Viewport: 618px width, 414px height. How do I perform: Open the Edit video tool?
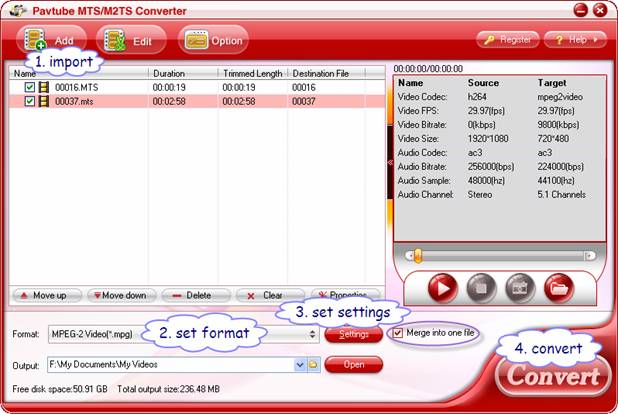(131, 40)
